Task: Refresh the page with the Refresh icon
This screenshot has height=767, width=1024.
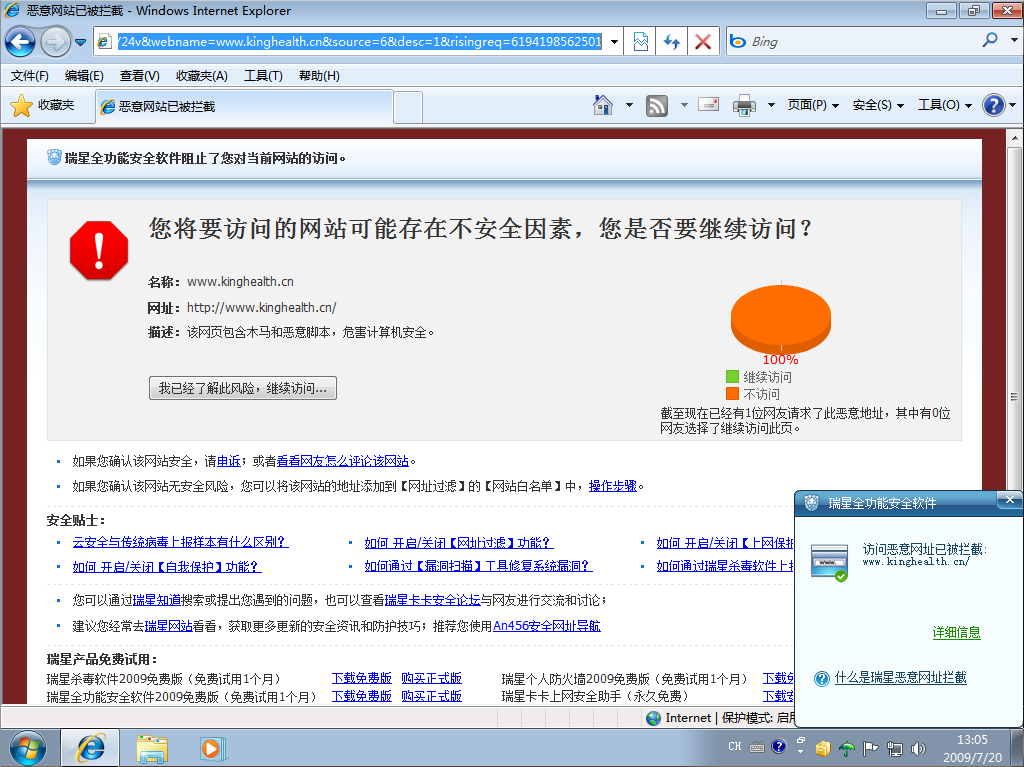Action: (671, 42)
